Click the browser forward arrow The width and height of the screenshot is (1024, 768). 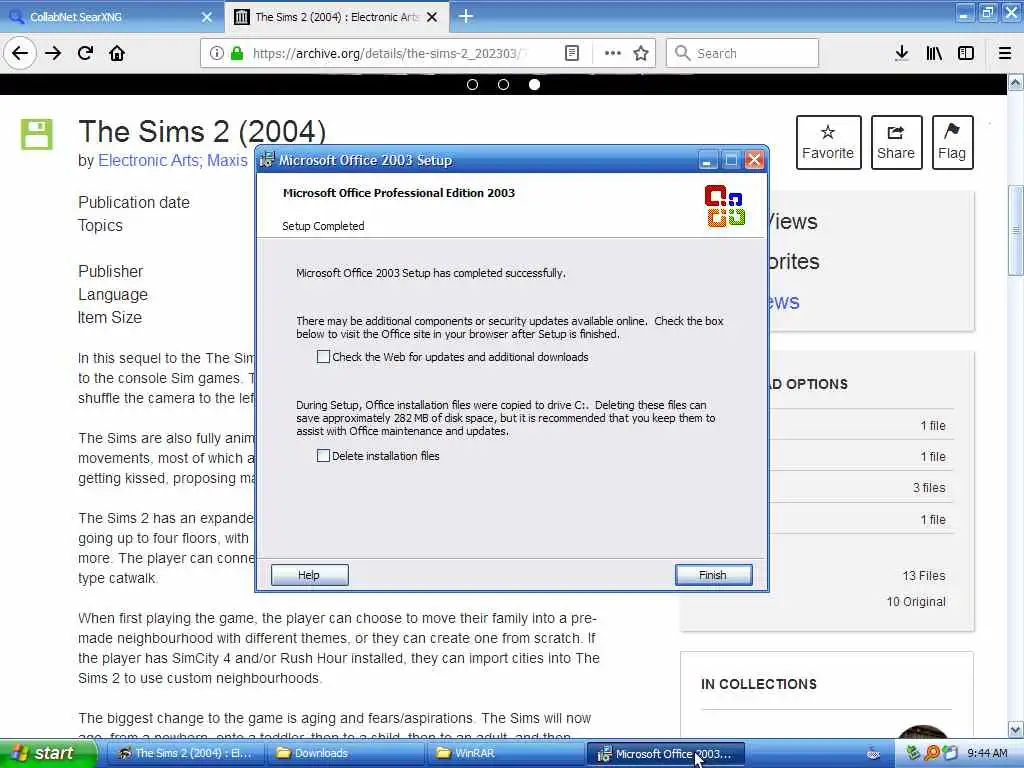[x=53, y=53]
